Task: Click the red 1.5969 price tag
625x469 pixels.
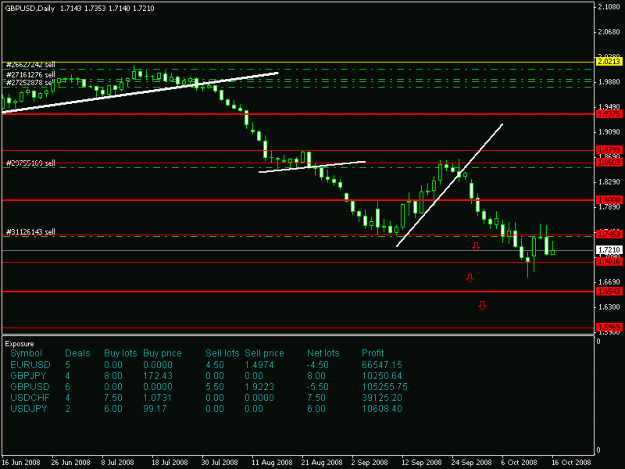Action: click(609, 327)
